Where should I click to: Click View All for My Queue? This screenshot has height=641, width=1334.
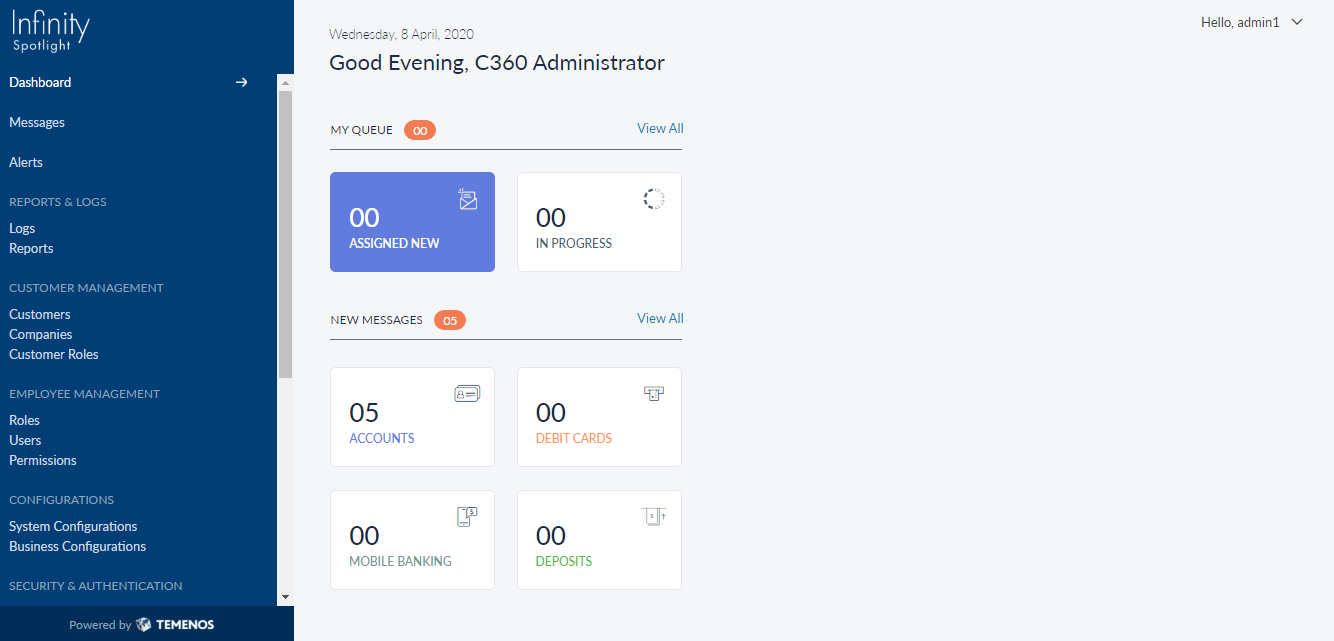coord(660,128)
